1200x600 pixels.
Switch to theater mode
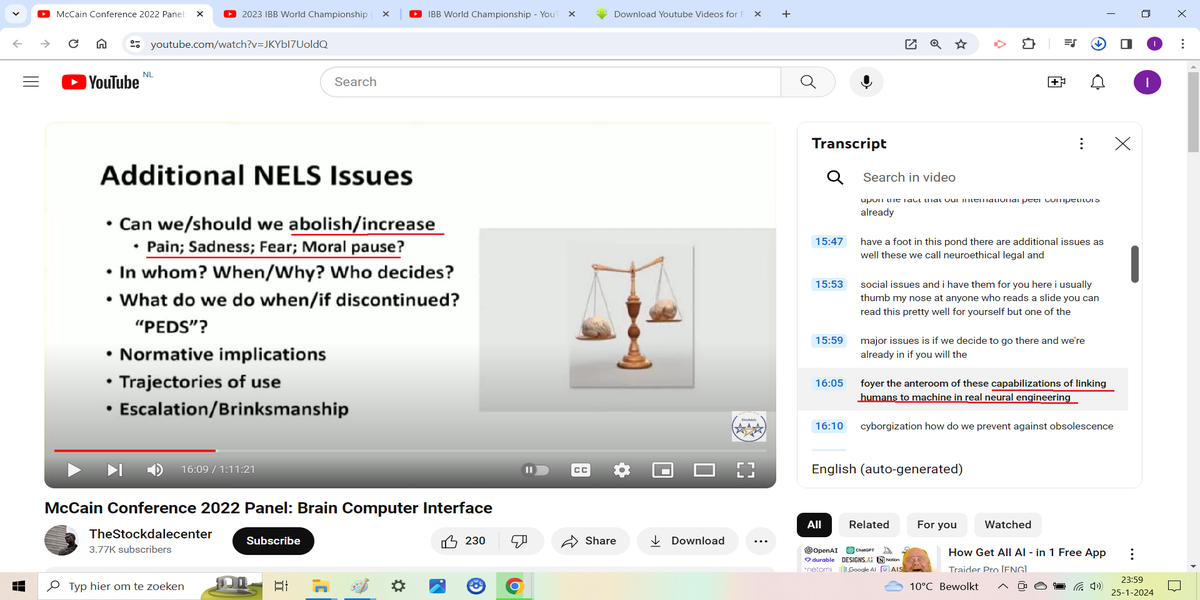click(x=704, y=470)
